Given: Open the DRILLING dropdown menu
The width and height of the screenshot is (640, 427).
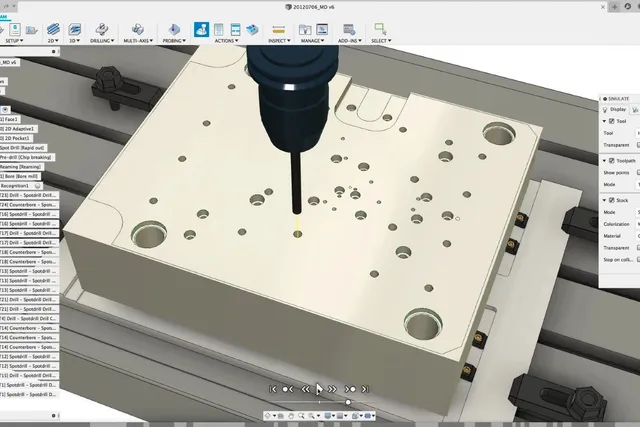Looking at the screenshot, I should point(102,41).
